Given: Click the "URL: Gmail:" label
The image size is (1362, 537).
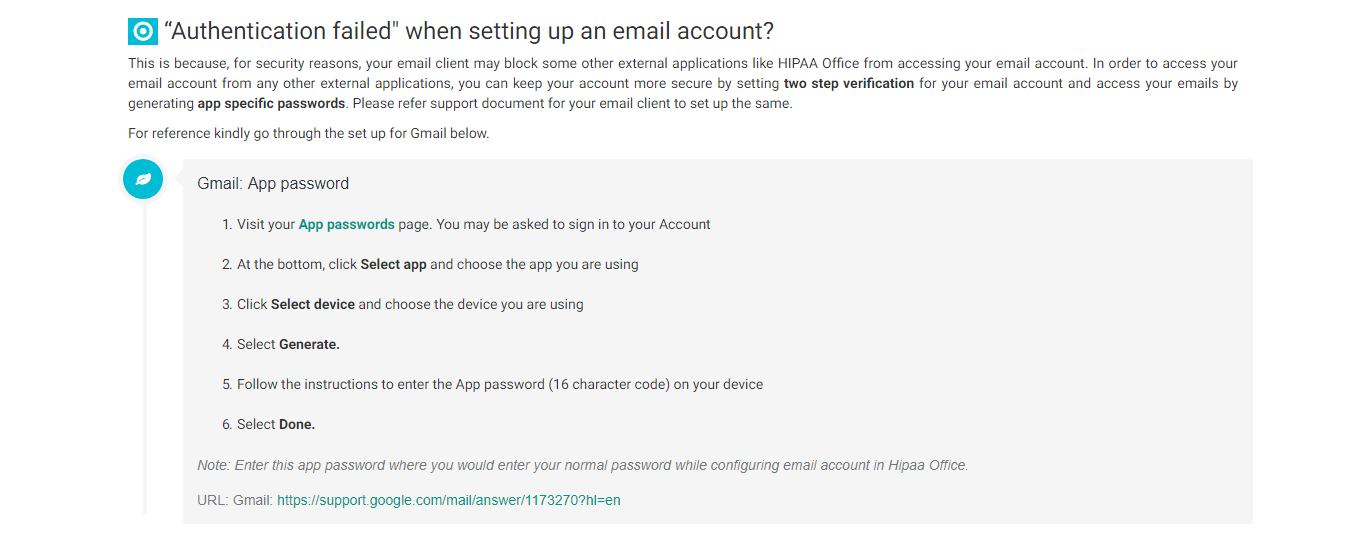Looking at the screenshot, I should point(235,500).
